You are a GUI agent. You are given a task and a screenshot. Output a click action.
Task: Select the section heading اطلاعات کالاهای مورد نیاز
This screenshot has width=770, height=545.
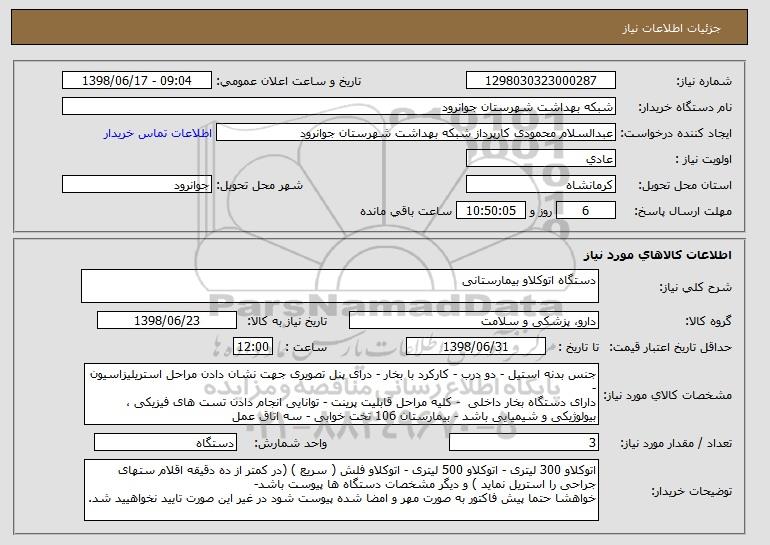click(x=658, y=255)
